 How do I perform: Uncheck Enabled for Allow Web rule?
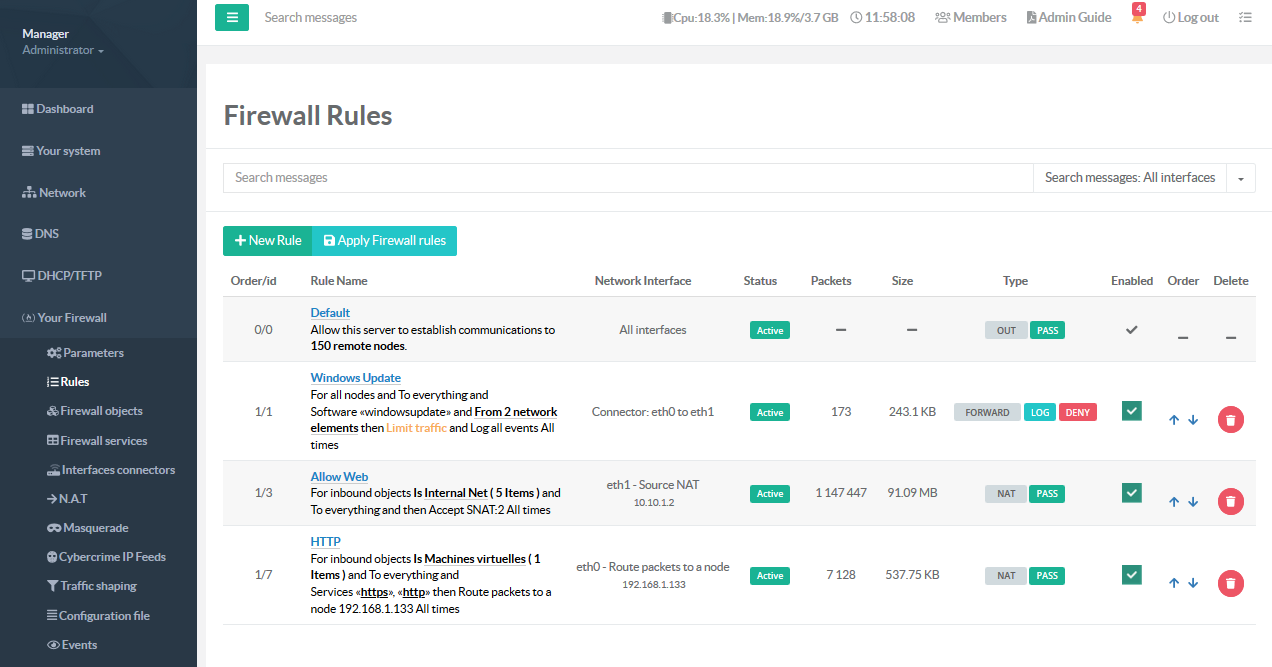1131,493
